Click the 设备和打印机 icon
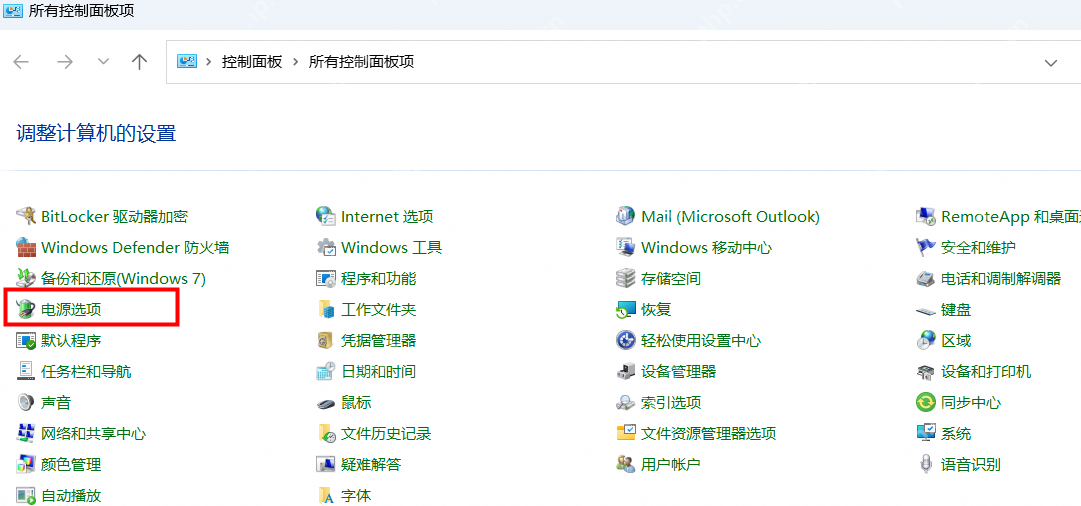1081x506 pixels. point(925,372)
